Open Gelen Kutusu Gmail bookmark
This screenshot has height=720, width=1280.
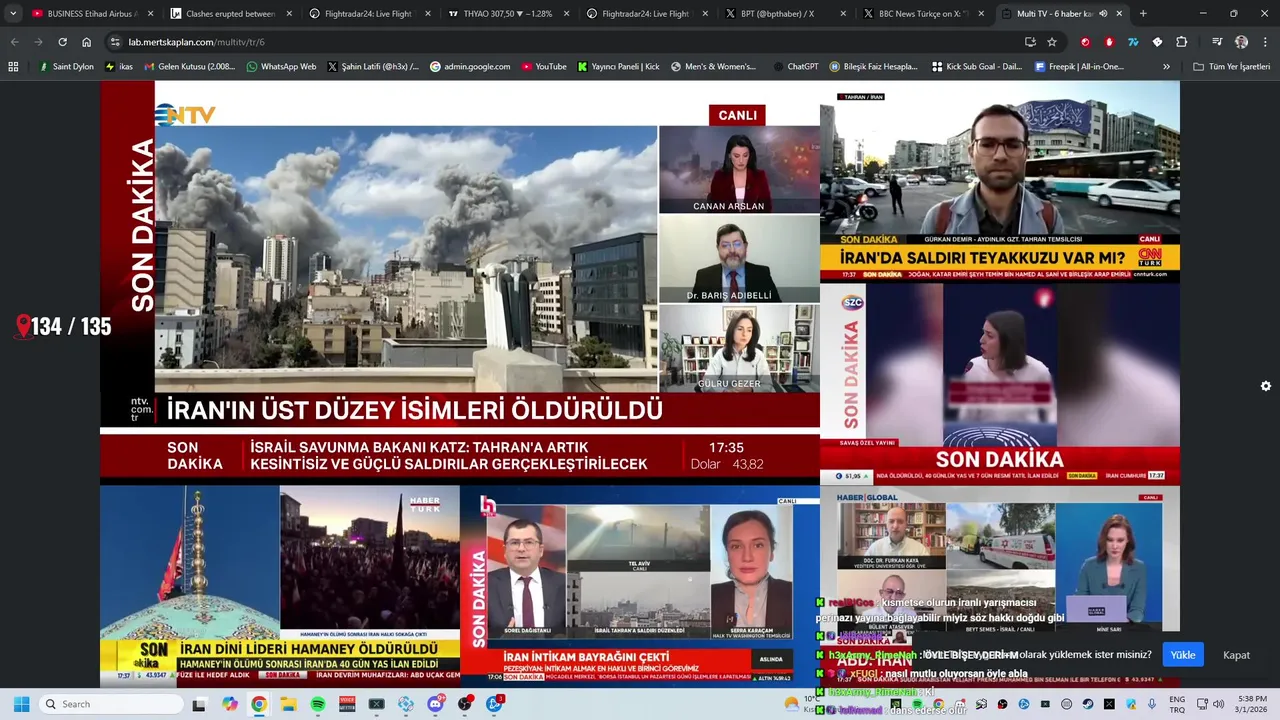[x=189, y=66]
